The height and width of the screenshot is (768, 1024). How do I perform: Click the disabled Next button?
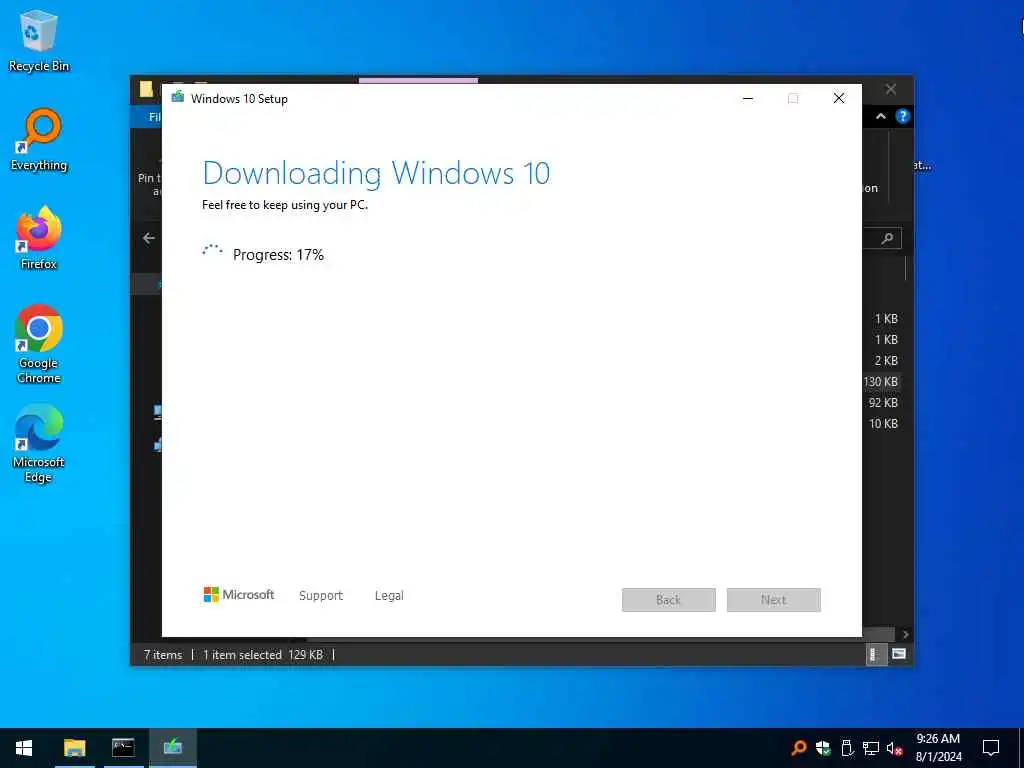click(774, 600)
